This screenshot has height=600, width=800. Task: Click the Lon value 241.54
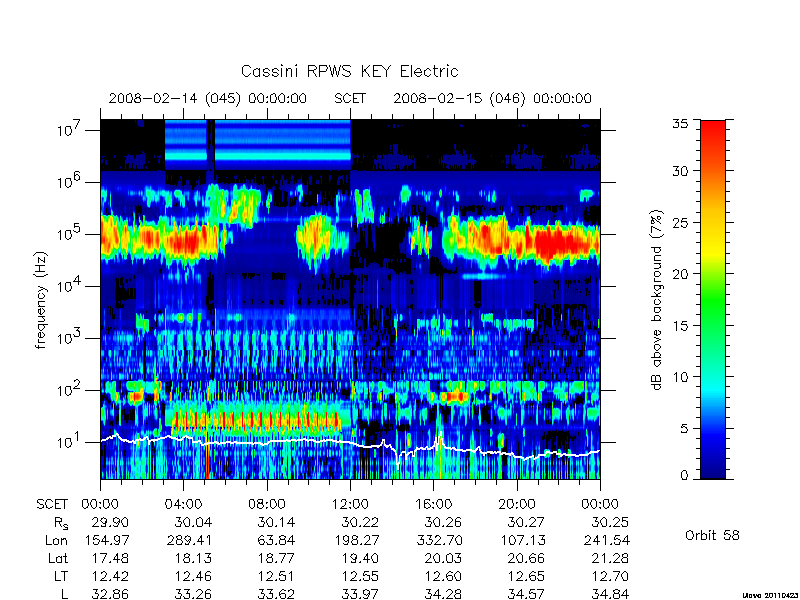point(606,540)
